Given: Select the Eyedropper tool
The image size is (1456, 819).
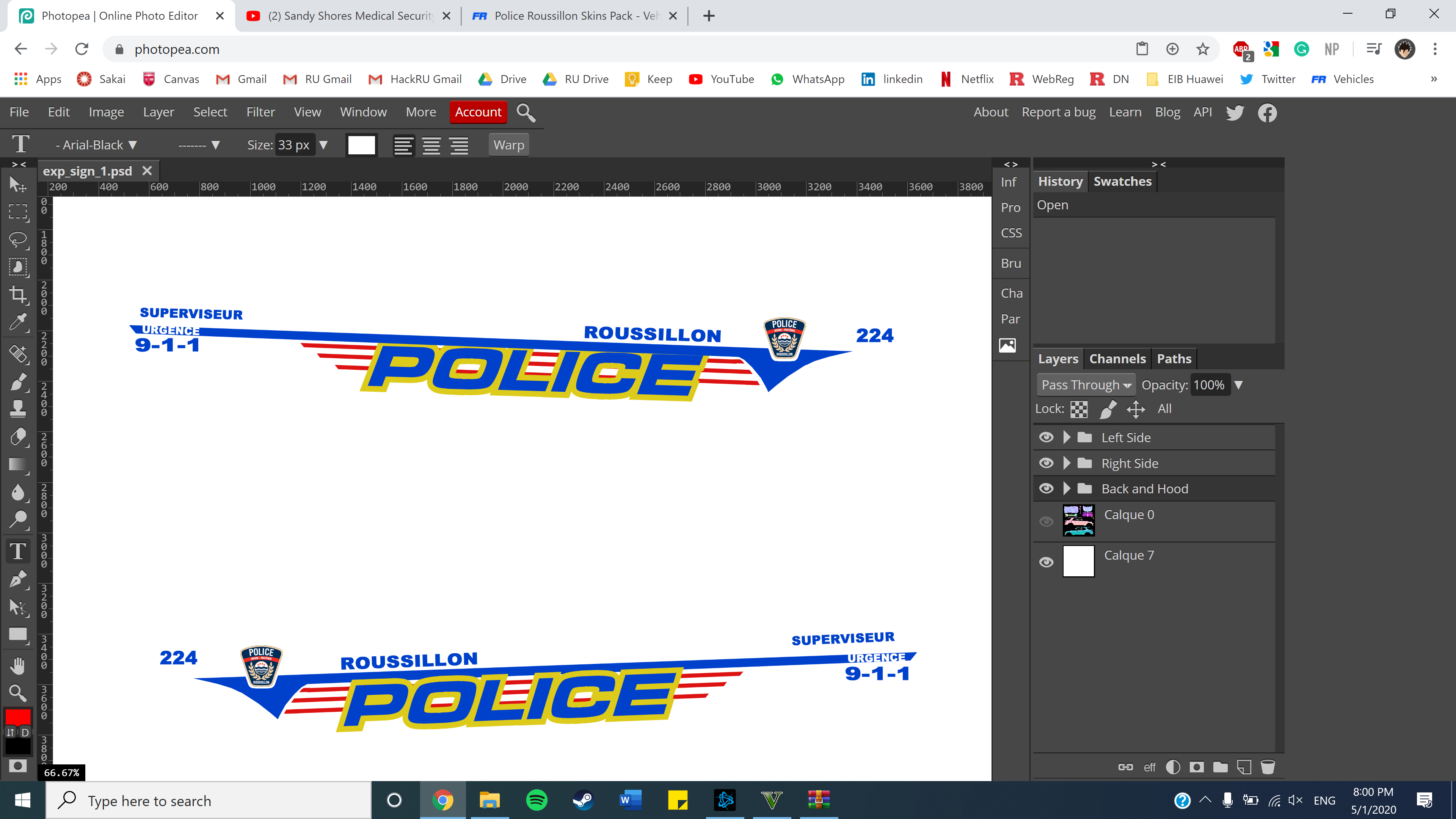Looking at the screenshot, I should point(17,322).
